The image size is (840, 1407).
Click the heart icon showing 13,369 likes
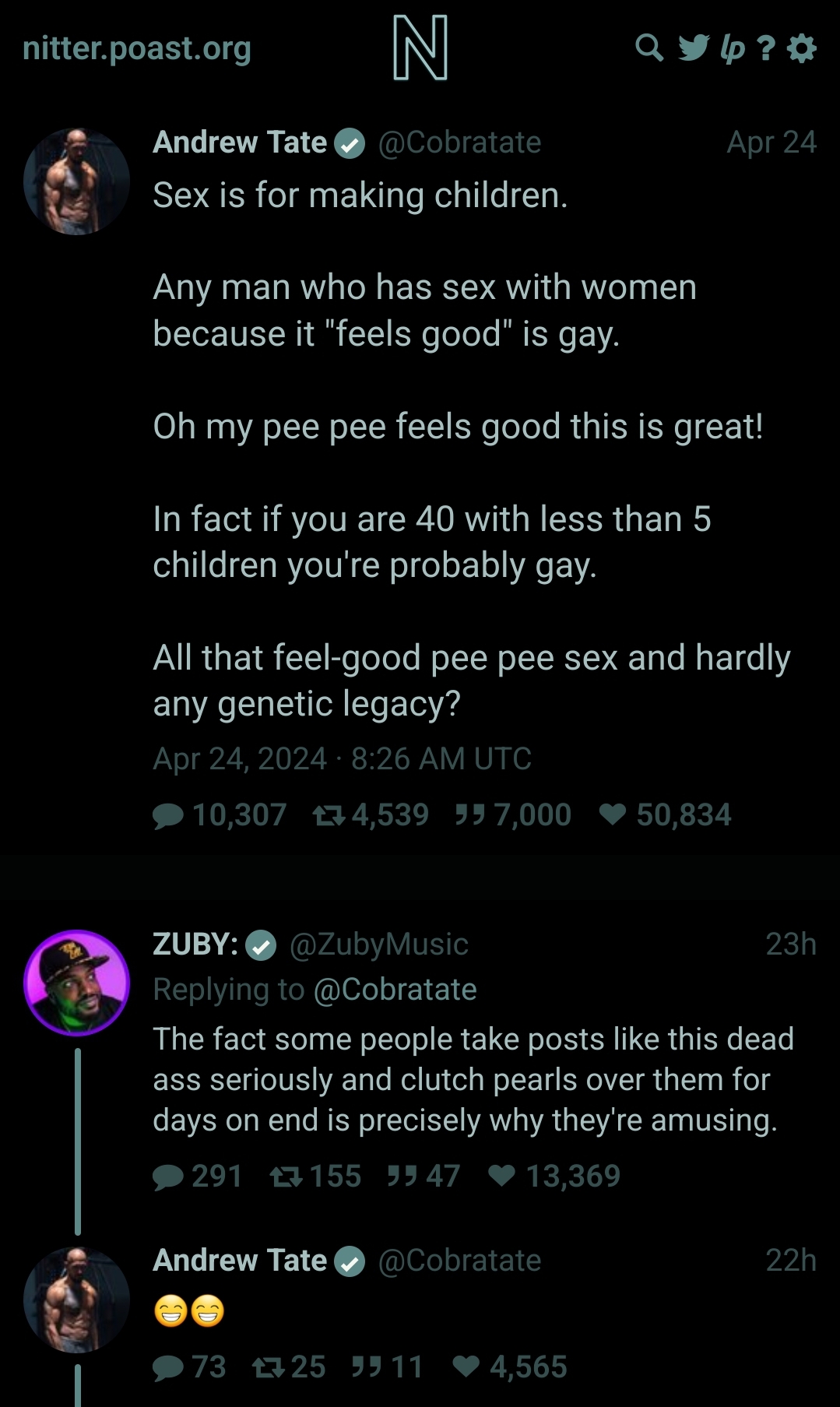coord(502,1176)
